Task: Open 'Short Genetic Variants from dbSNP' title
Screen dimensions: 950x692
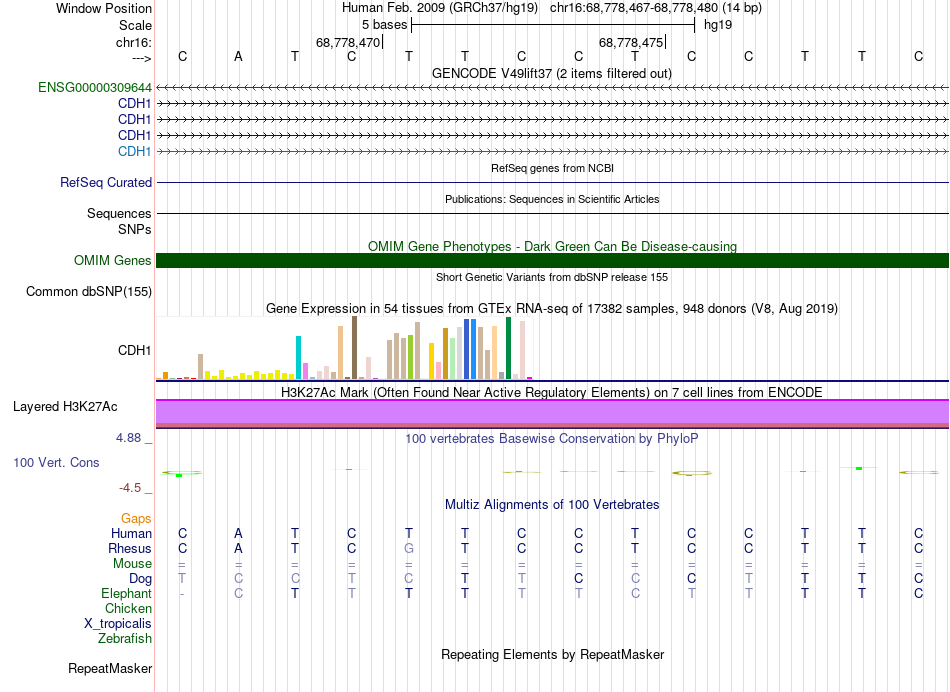Action: [552, 277]
